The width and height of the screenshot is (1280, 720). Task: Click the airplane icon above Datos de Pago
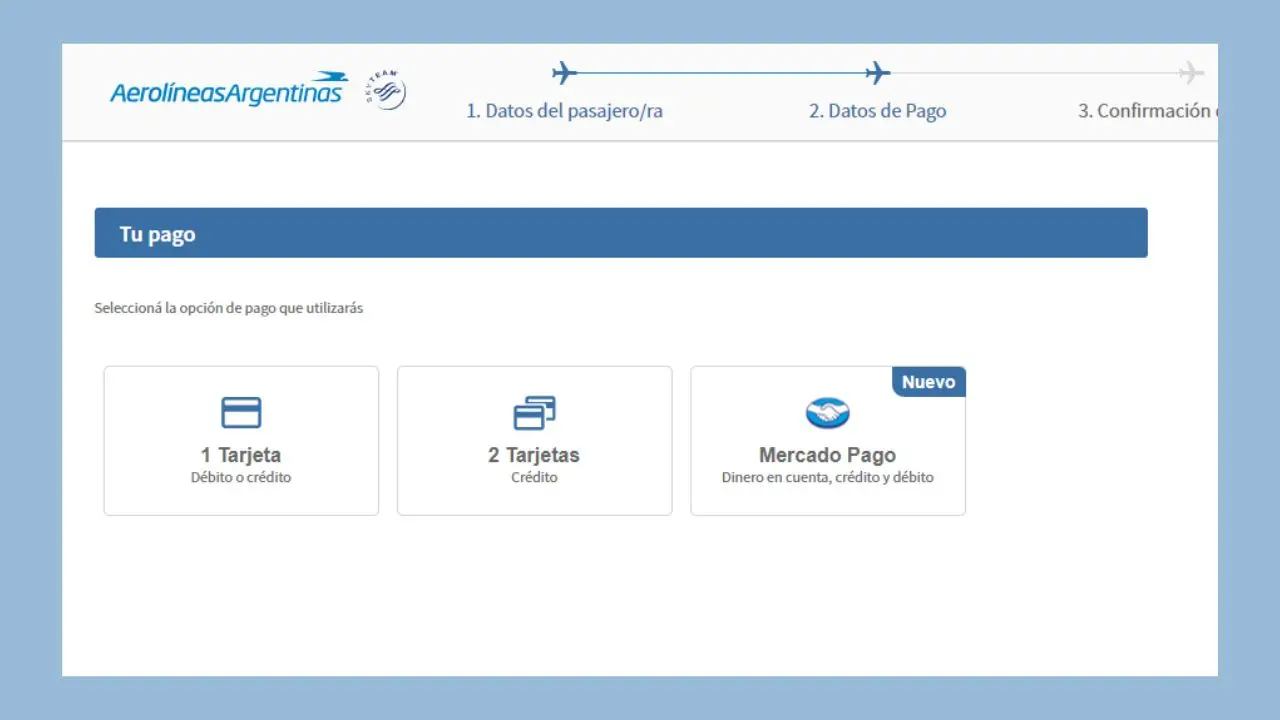[878, 73]
